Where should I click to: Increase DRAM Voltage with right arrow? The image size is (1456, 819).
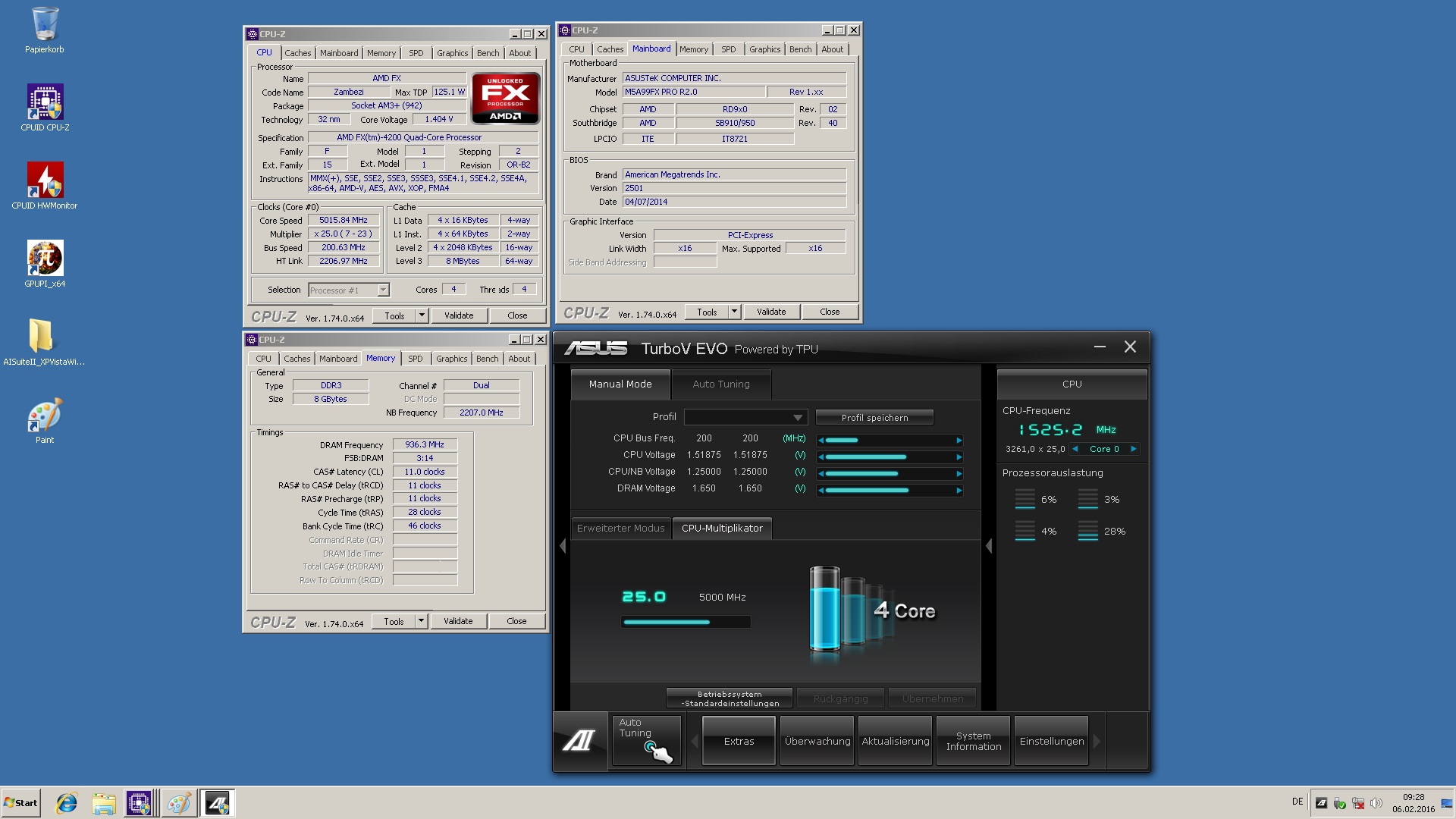tap(959, 491)
